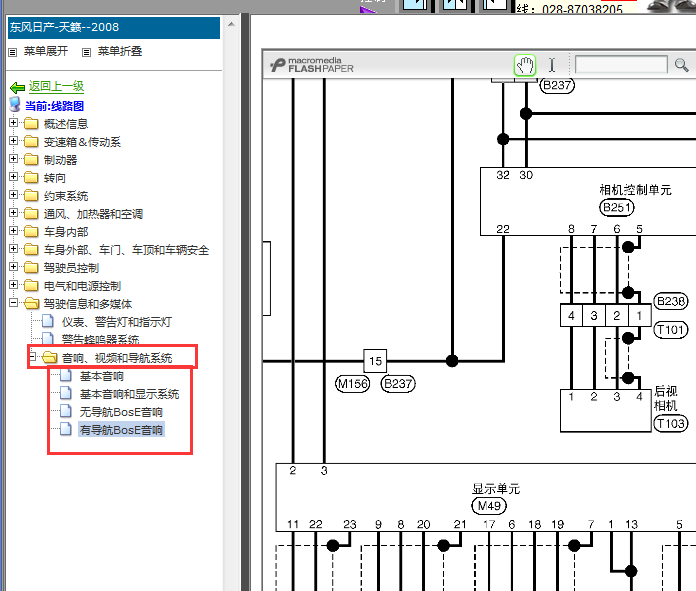The image size is (696, 591).
Task: Expand the 转向 tree node
Action: tap(13, 177)
